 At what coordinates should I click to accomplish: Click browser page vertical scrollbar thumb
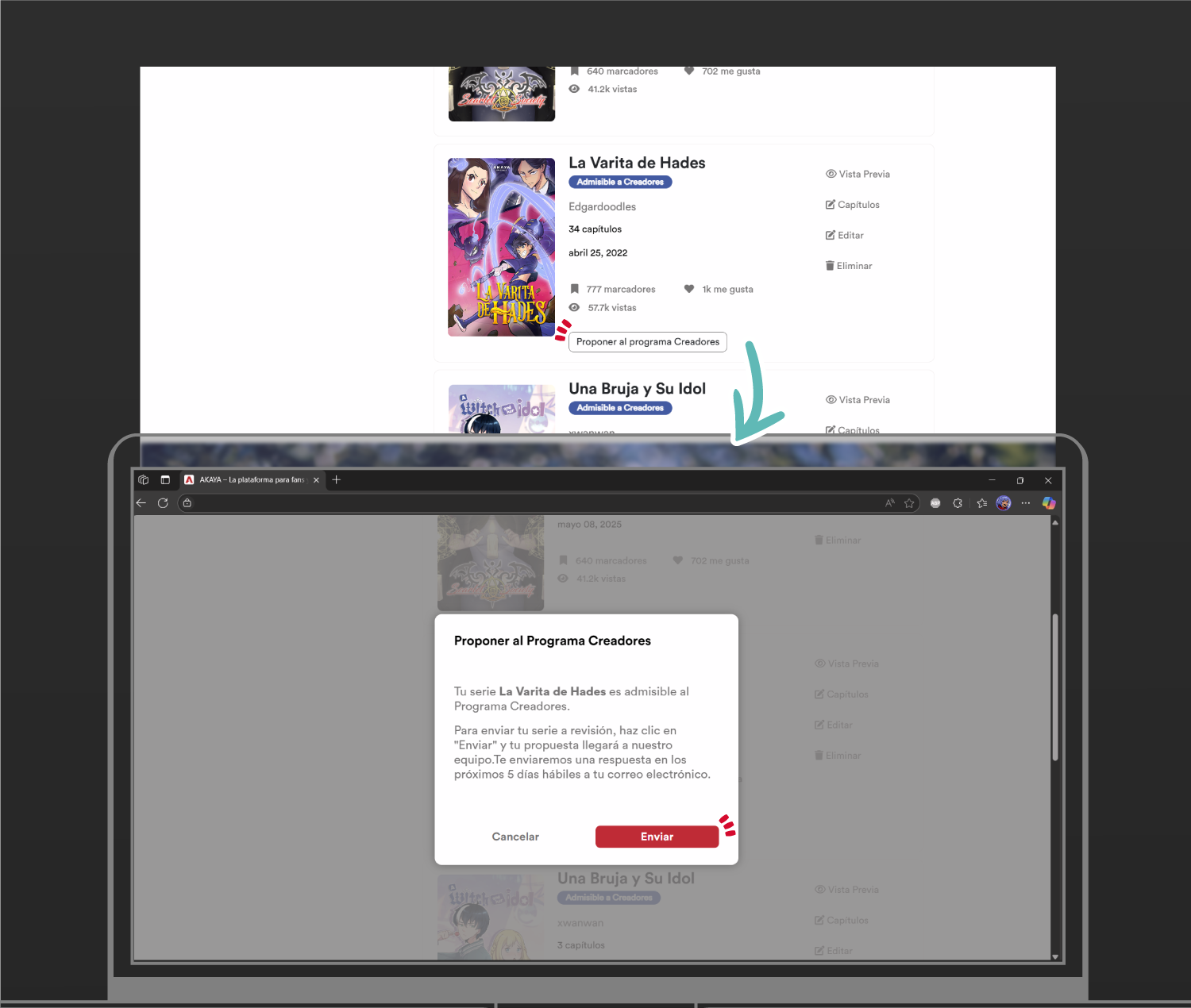[1055, 687]
